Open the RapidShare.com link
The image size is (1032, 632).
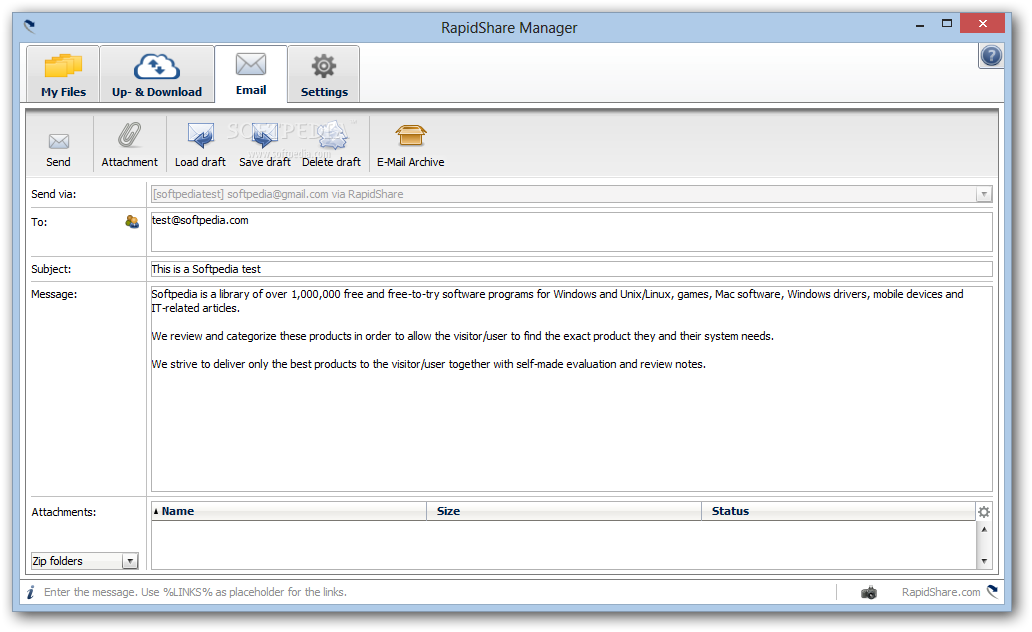[941, 592]
